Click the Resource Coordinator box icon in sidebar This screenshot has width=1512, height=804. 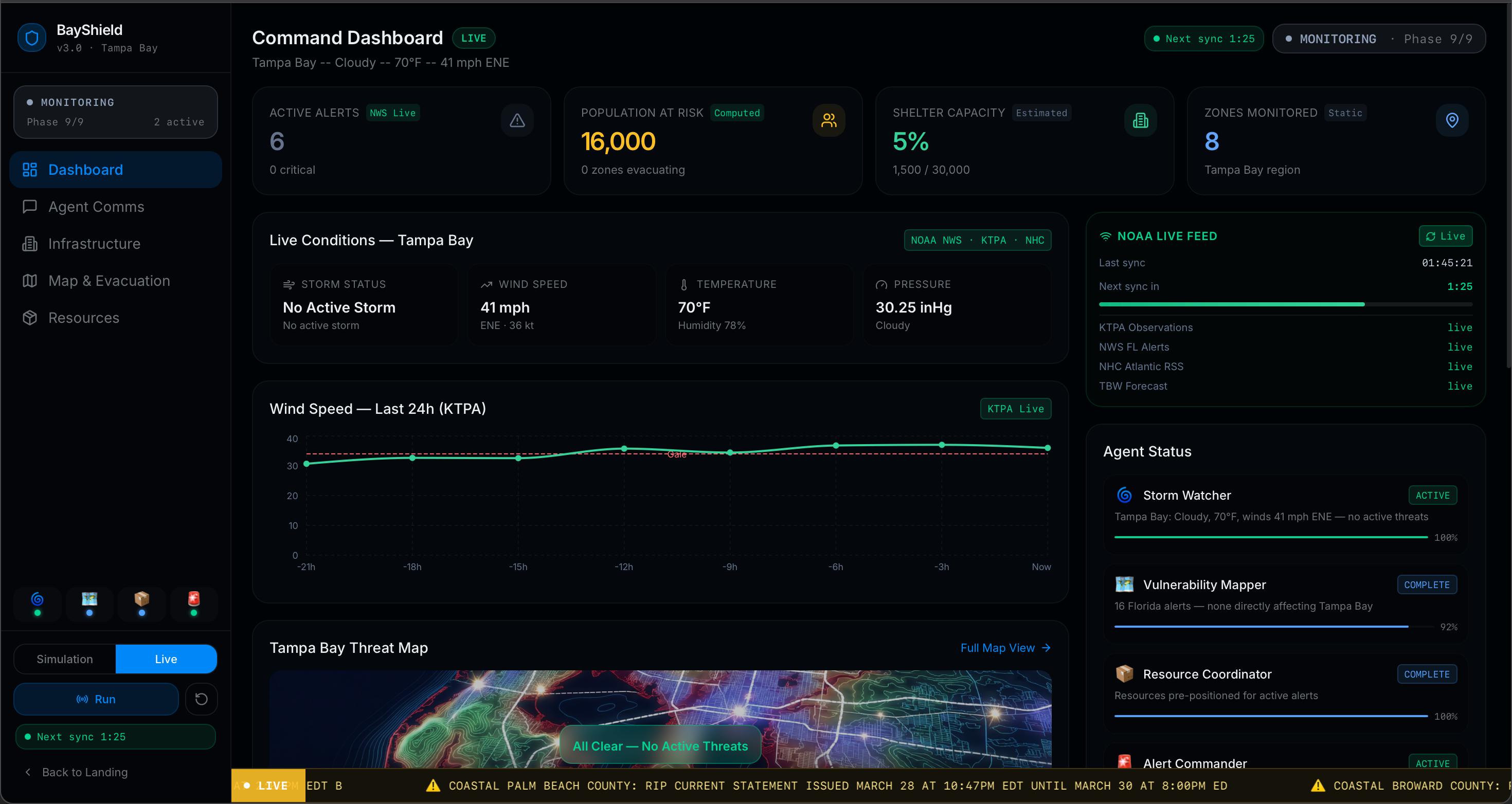[x=141, y=599]
